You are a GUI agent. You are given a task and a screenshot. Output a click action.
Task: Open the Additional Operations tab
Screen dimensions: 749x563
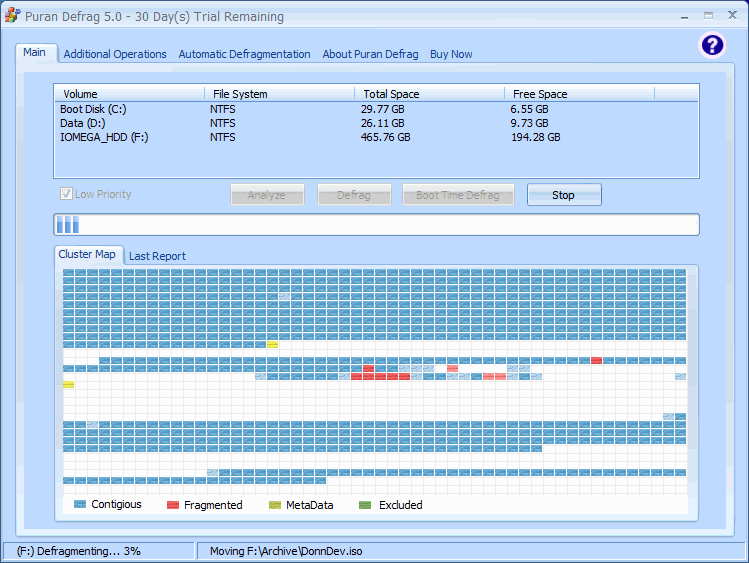(115, 54)
